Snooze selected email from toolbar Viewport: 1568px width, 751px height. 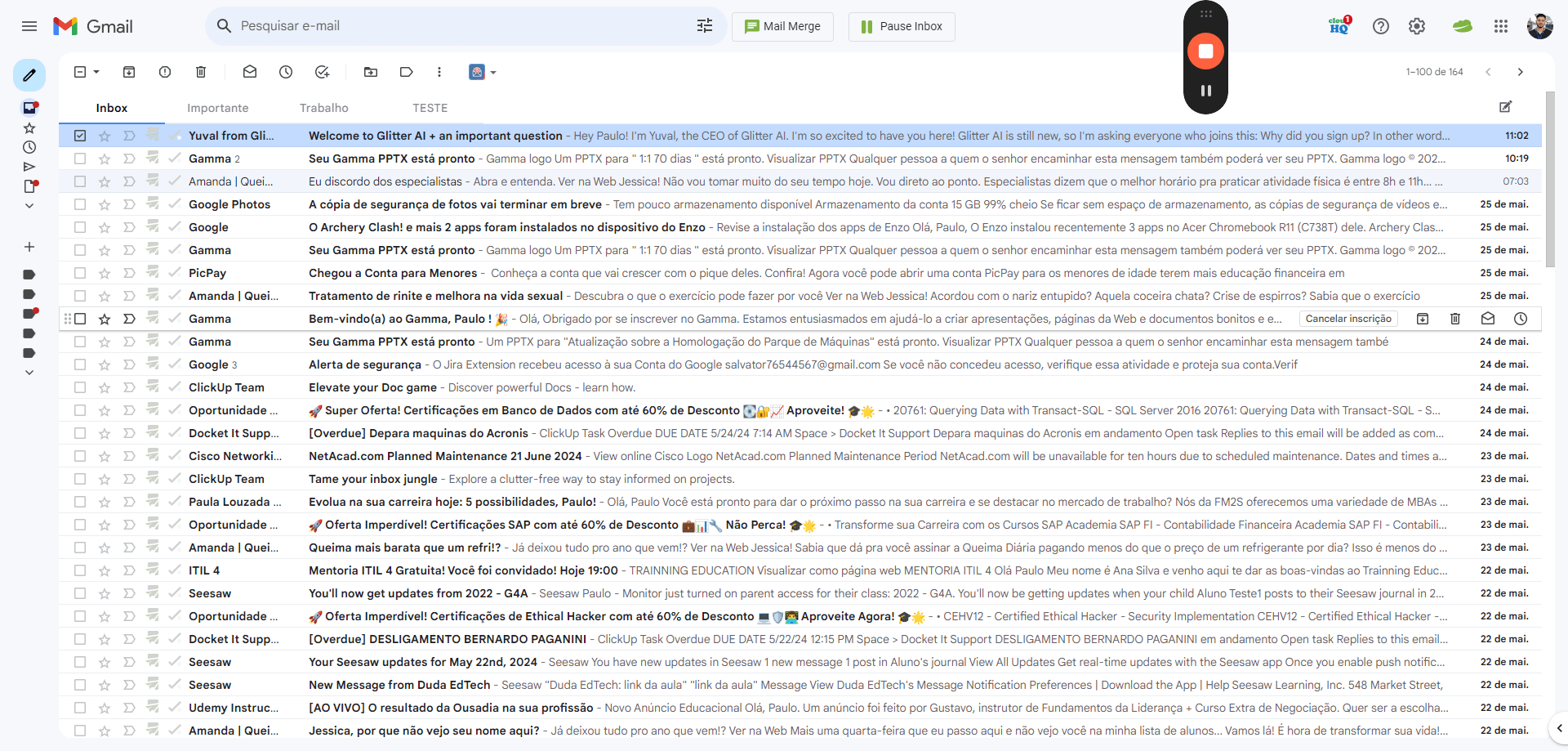pos(286,72)
